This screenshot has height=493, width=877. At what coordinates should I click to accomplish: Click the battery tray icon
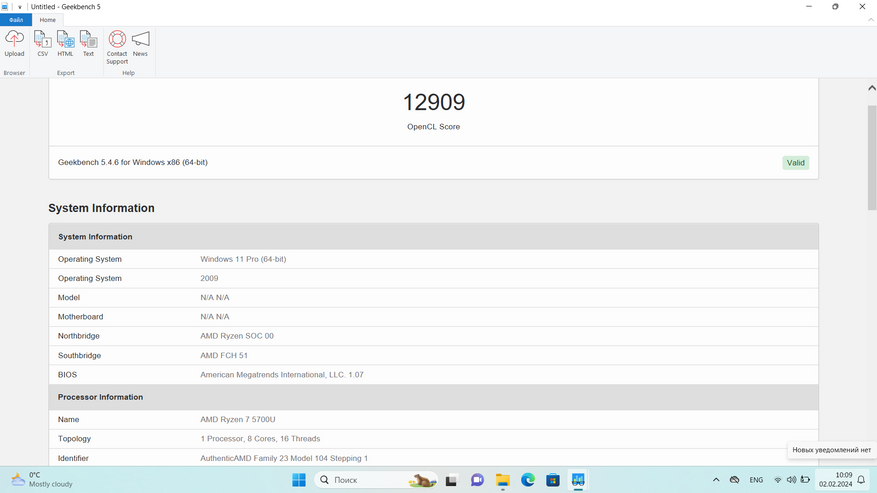click(805, 480)
